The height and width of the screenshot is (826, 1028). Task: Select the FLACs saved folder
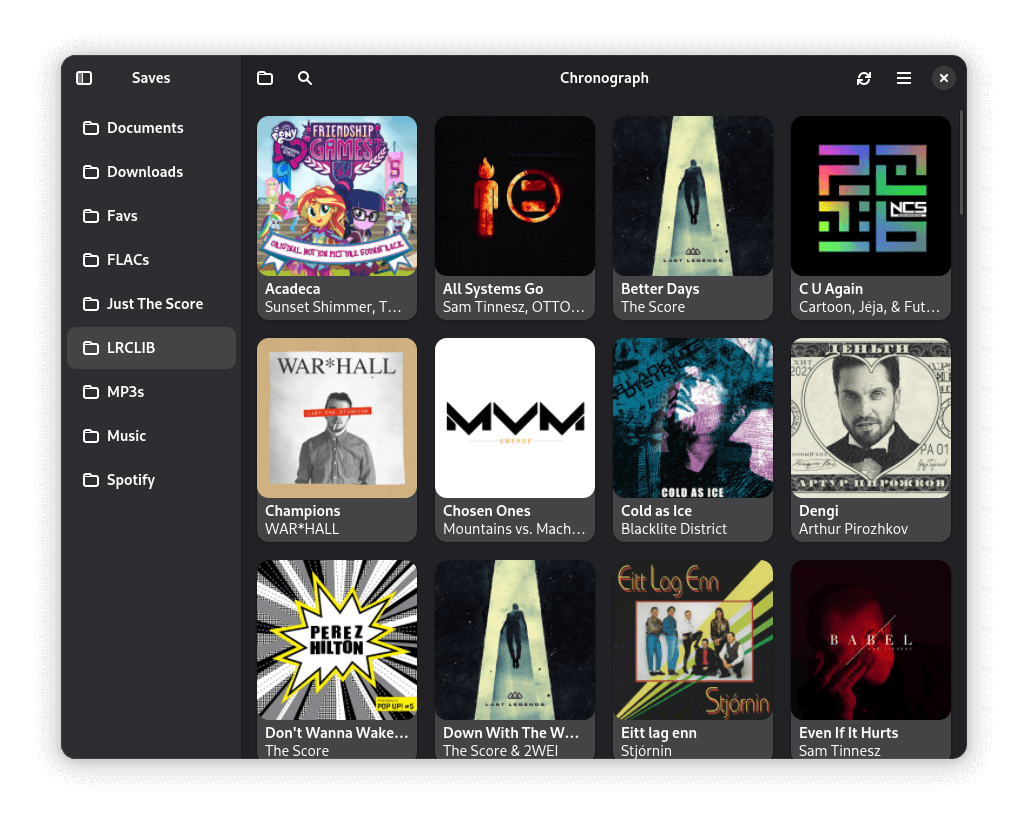[x=151, y=260]
